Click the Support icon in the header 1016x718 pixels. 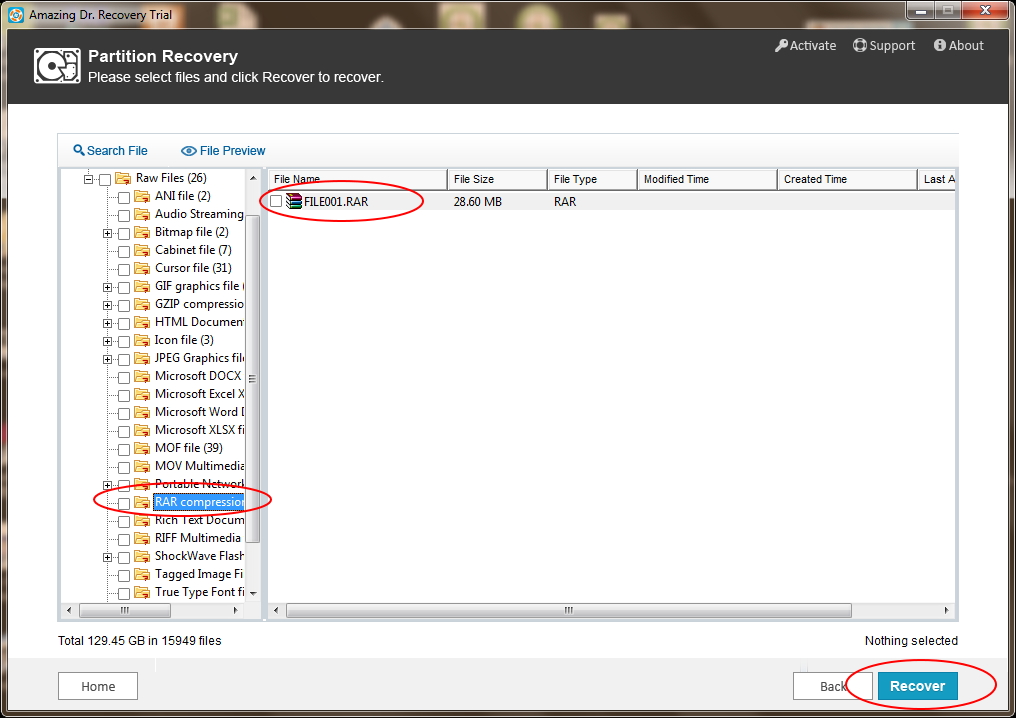tap(858, 45)
